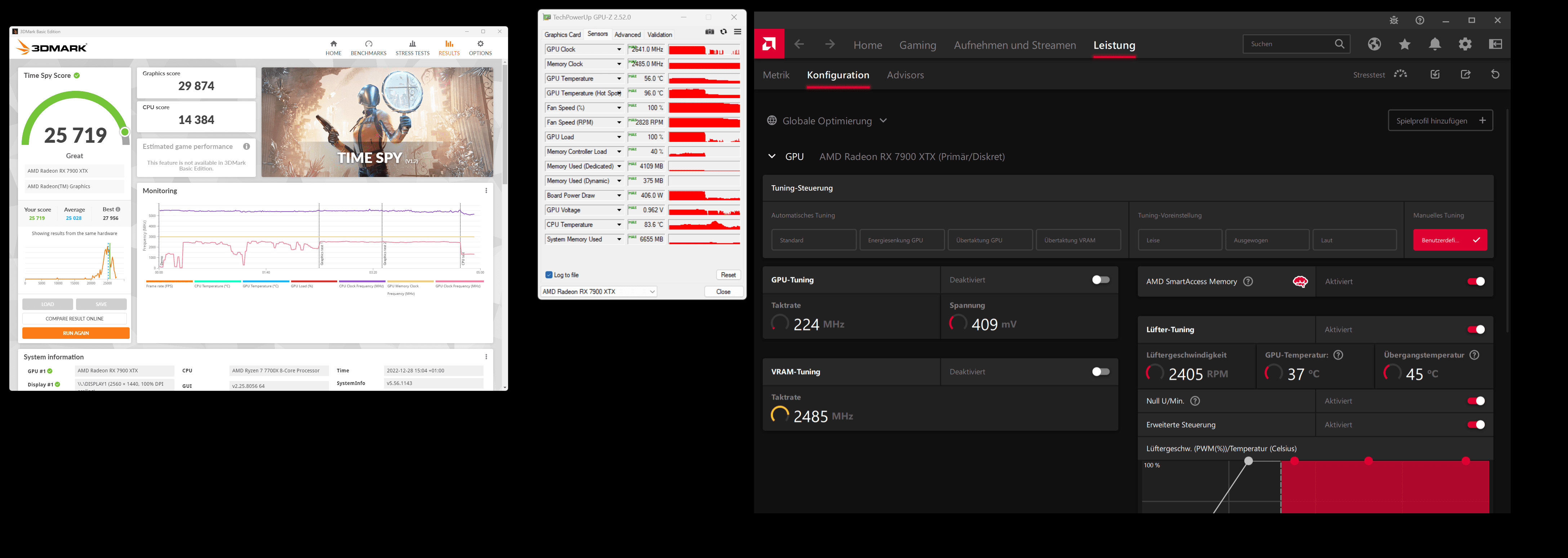Image resolution: width=1568 pixels, height=558 pixels.
Task: Open Übergangstemperatur info icon
Action: click(x=1474, y=355)
